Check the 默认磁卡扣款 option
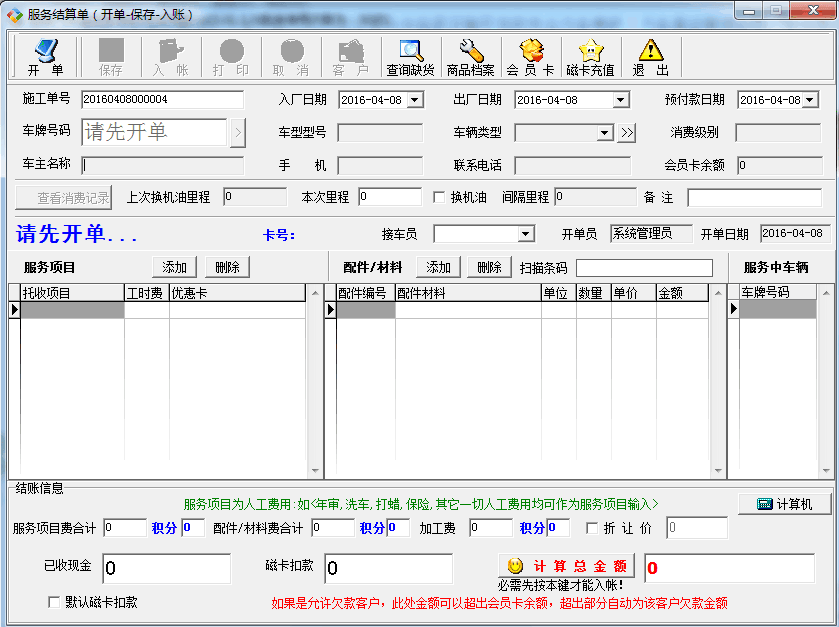 coord(55,602)
